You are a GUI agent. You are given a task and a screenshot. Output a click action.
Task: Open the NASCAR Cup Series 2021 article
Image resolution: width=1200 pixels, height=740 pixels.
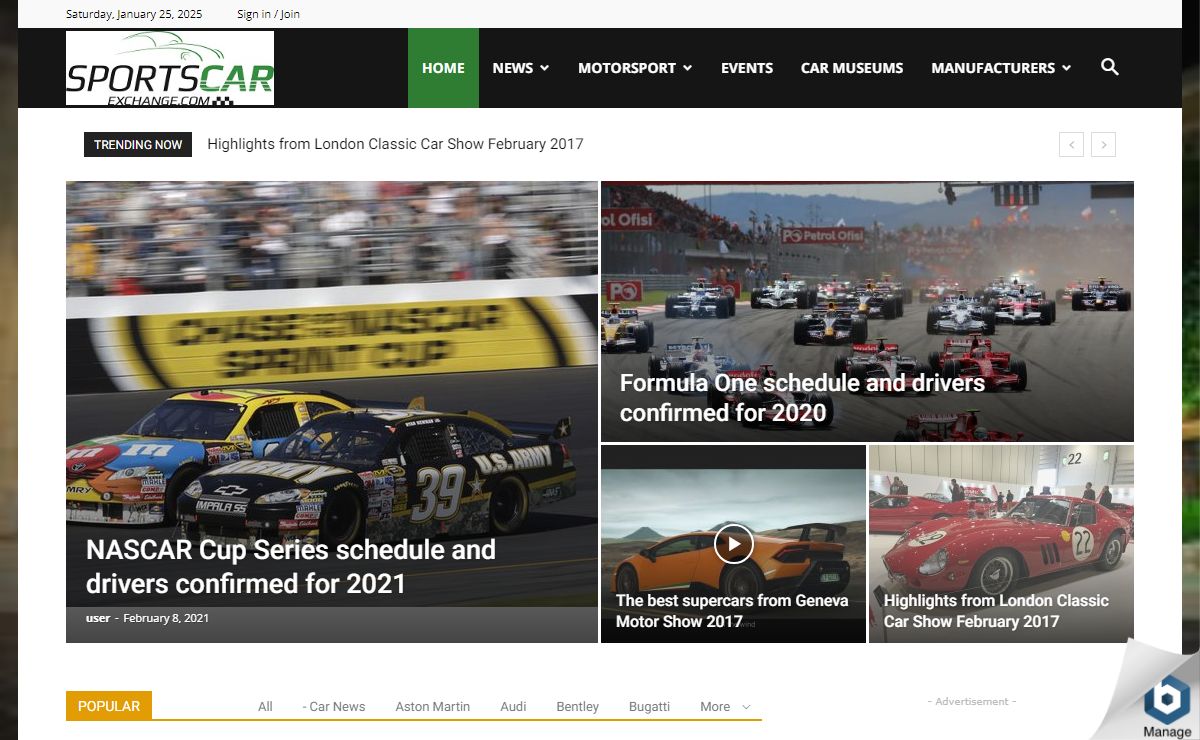pyautogui.click(x=291, y=566)
